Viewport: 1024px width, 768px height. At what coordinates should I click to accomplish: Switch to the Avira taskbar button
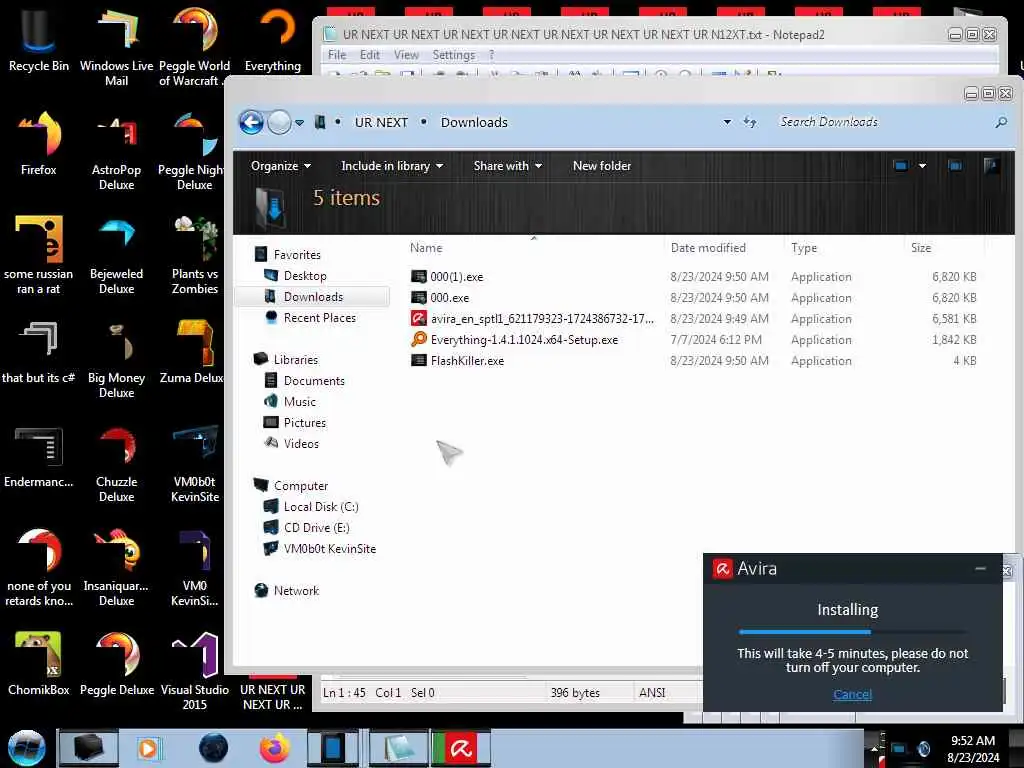click(x=460, y=748)
